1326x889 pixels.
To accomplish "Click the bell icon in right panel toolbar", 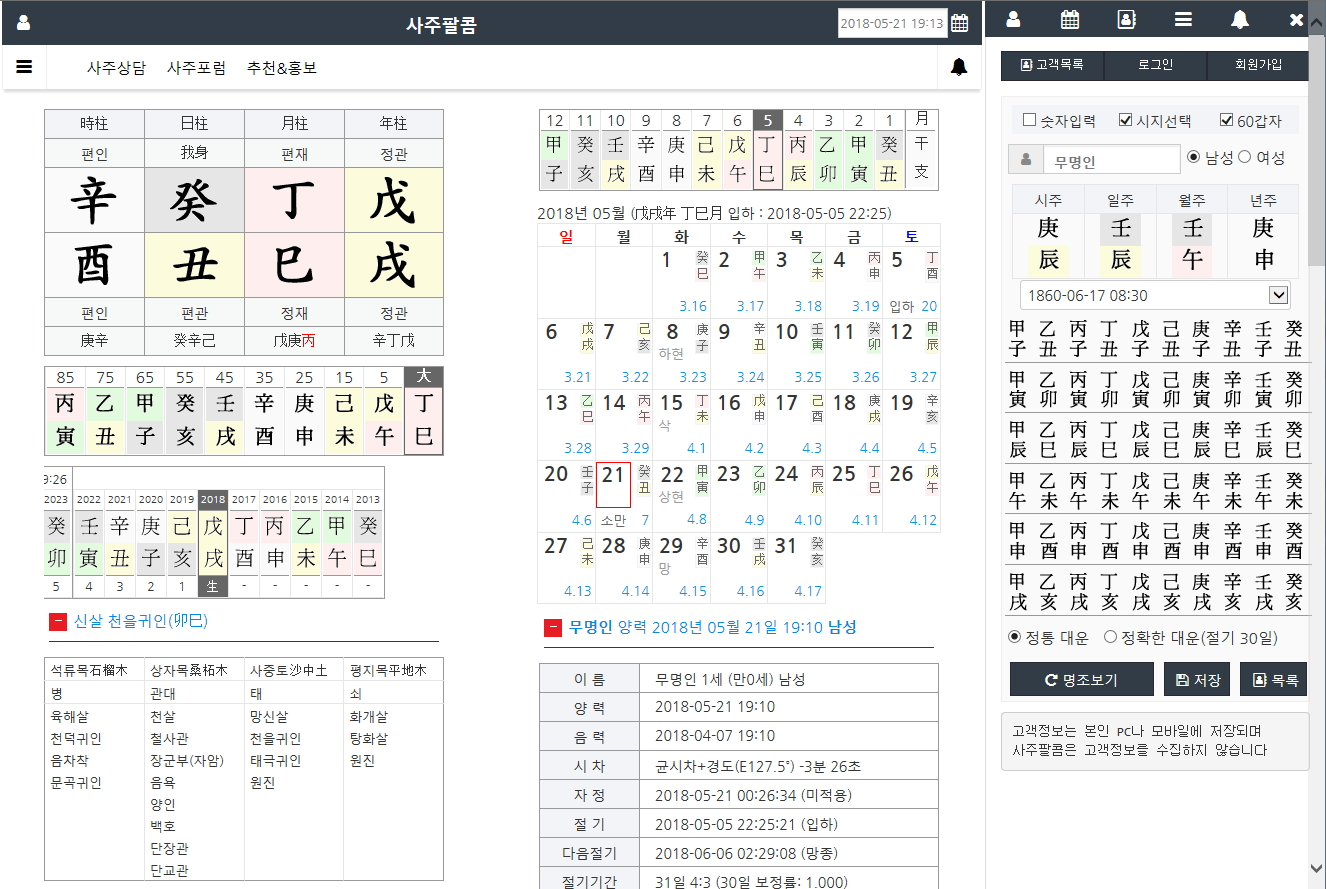I will coord(1240,19).
